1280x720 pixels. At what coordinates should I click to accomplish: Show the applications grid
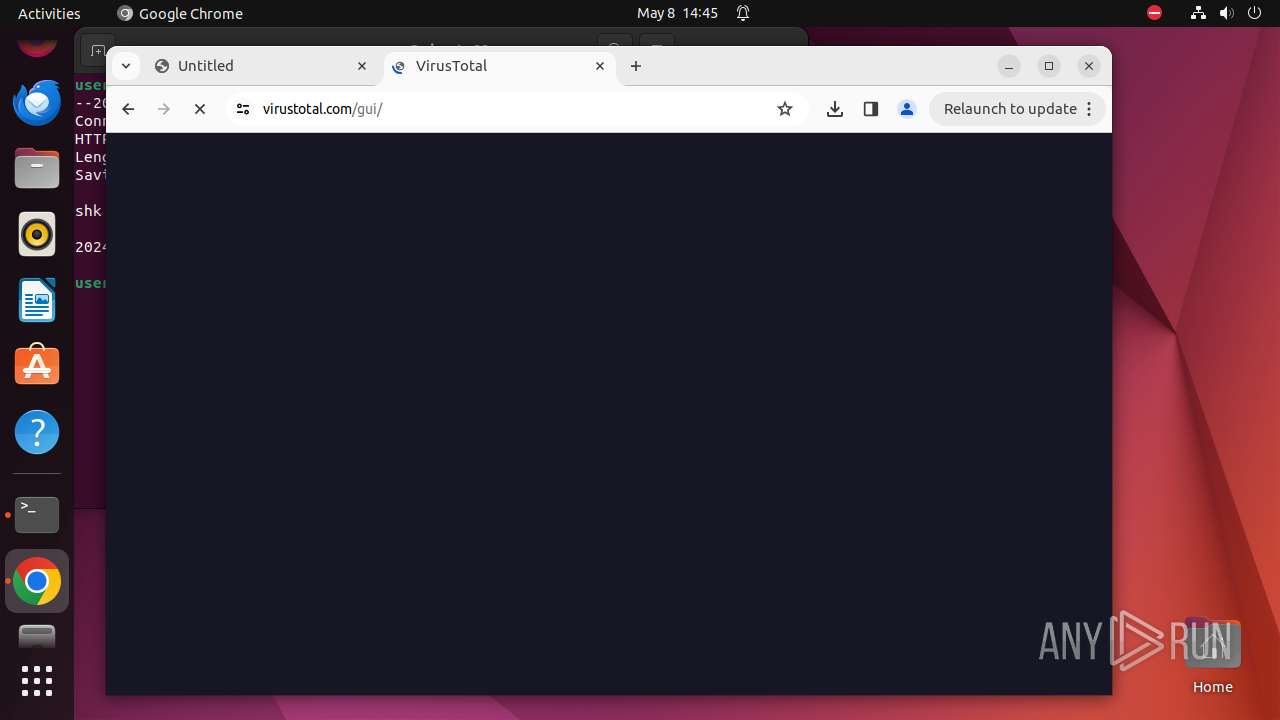tap(37, 681)
